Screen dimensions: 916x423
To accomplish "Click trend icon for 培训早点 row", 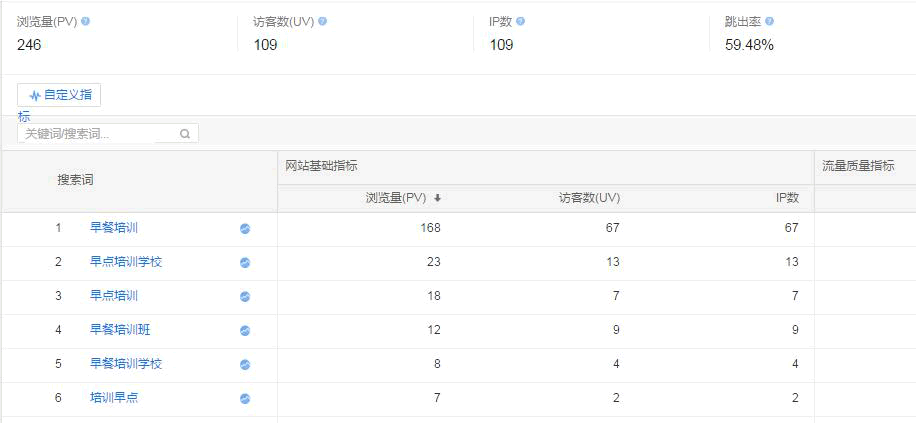I will (245, 399).
